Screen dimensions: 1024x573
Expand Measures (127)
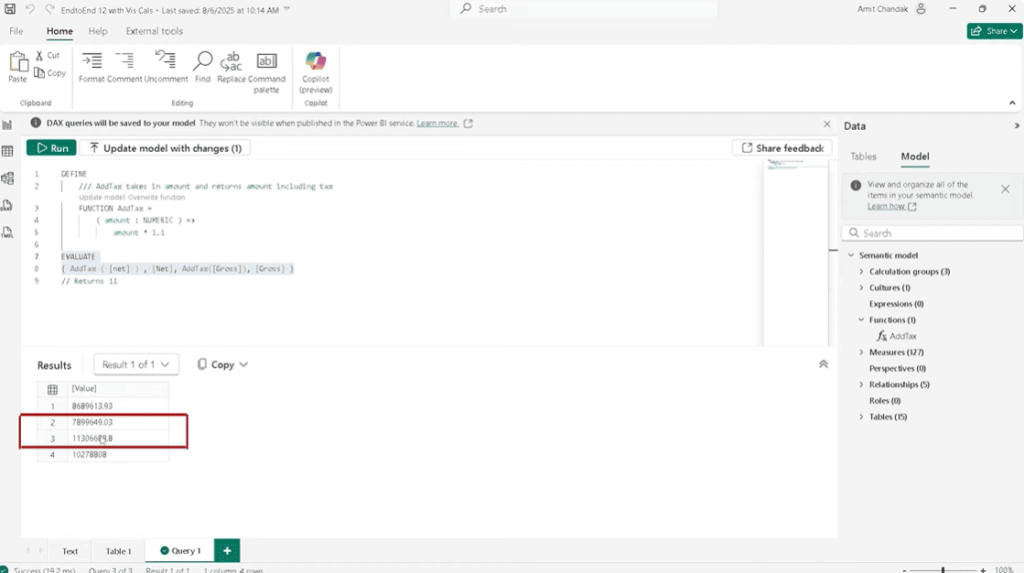(861, 352)
